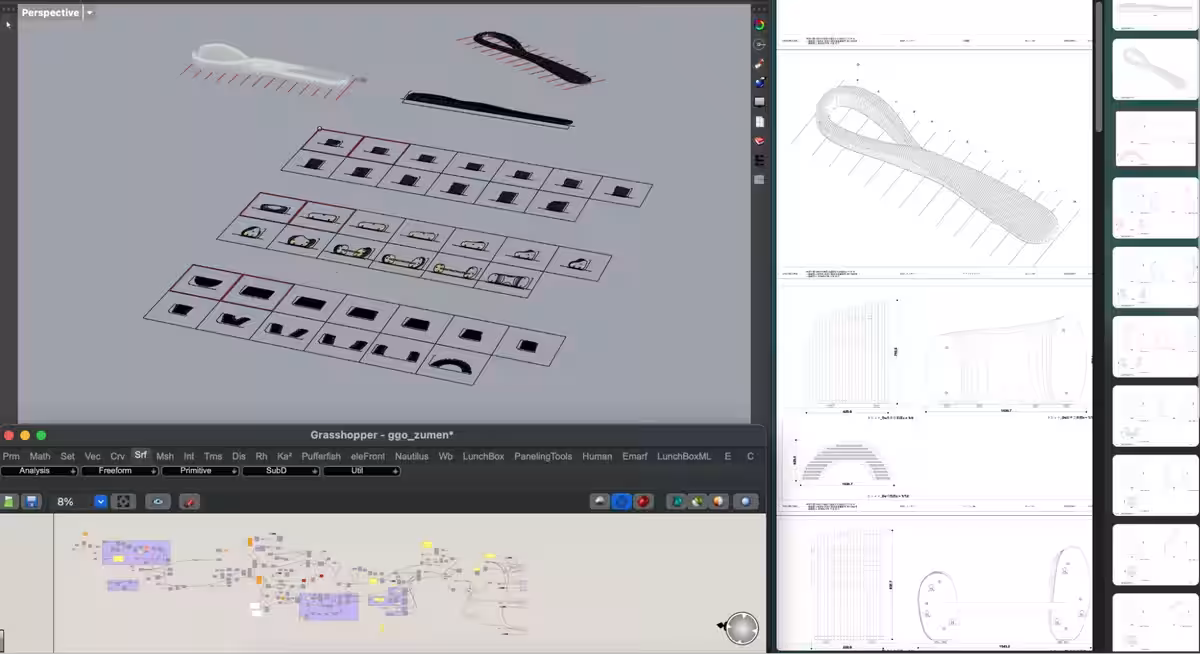Open the color wheel panel icon
Screen dimensions: 1200x654
point(760,26)
